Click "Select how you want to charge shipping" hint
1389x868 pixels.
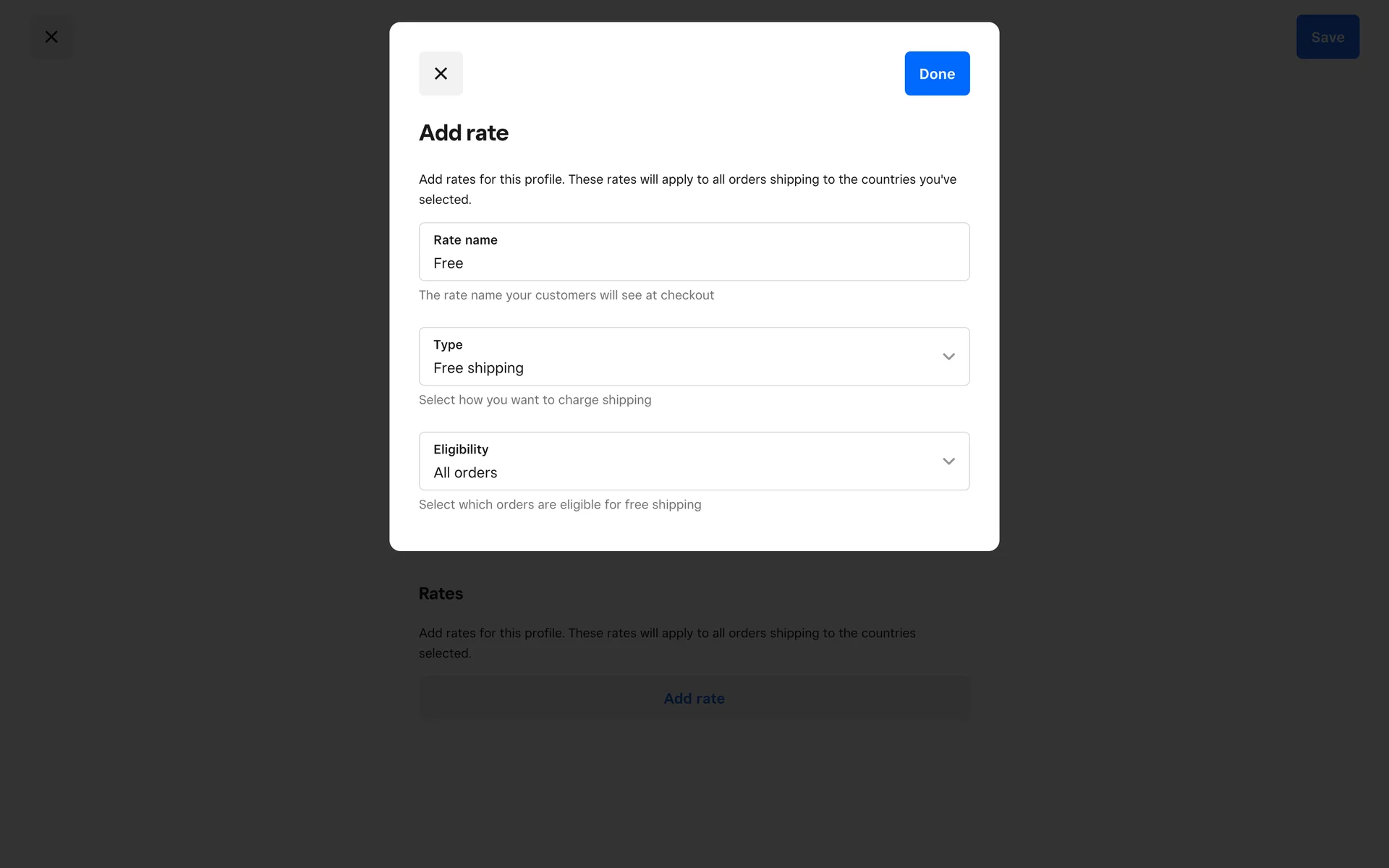pos(535,400)
